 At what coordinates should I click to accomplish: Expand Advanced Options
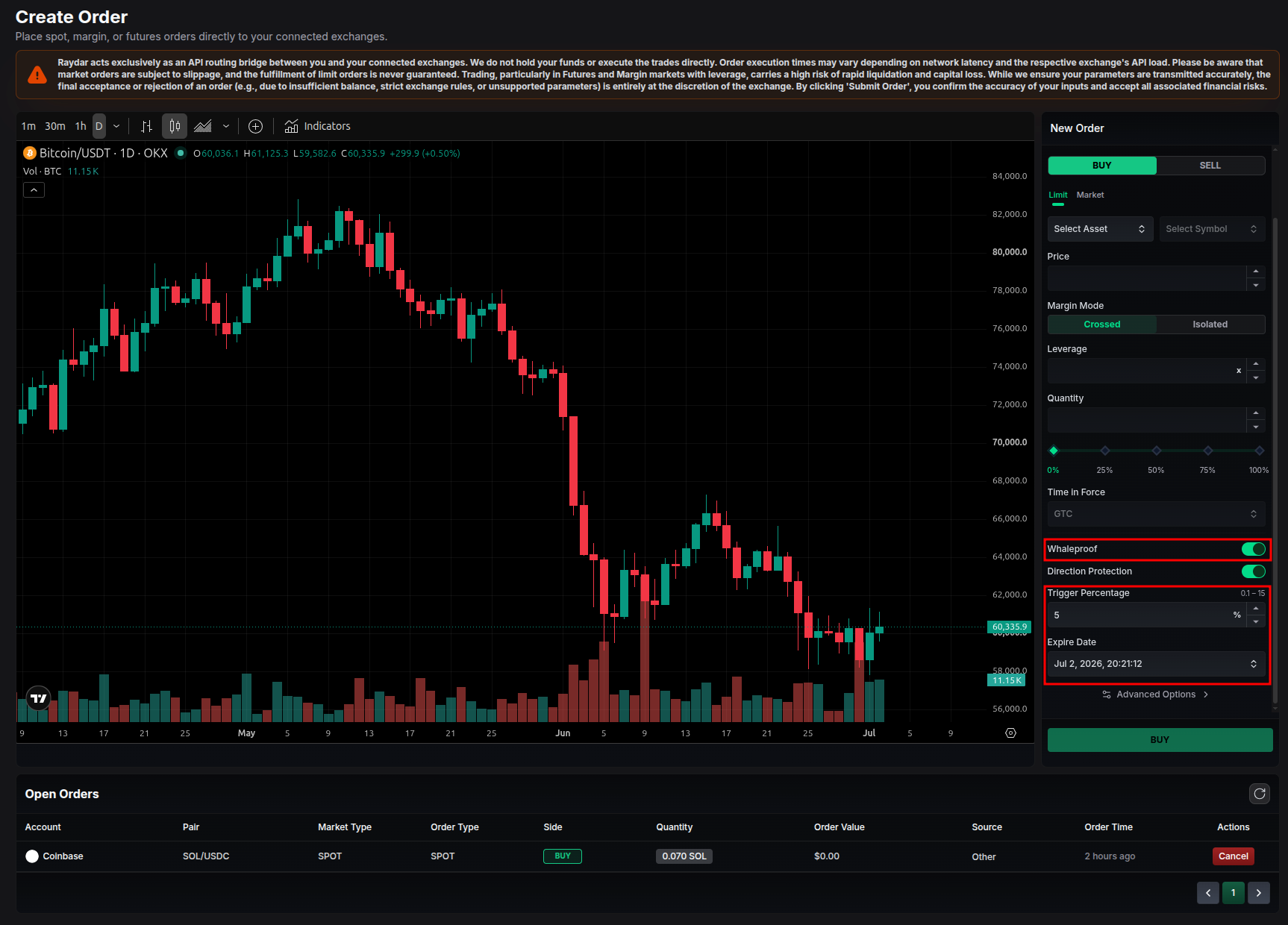pyautogui.click(x=1156, y=694)
